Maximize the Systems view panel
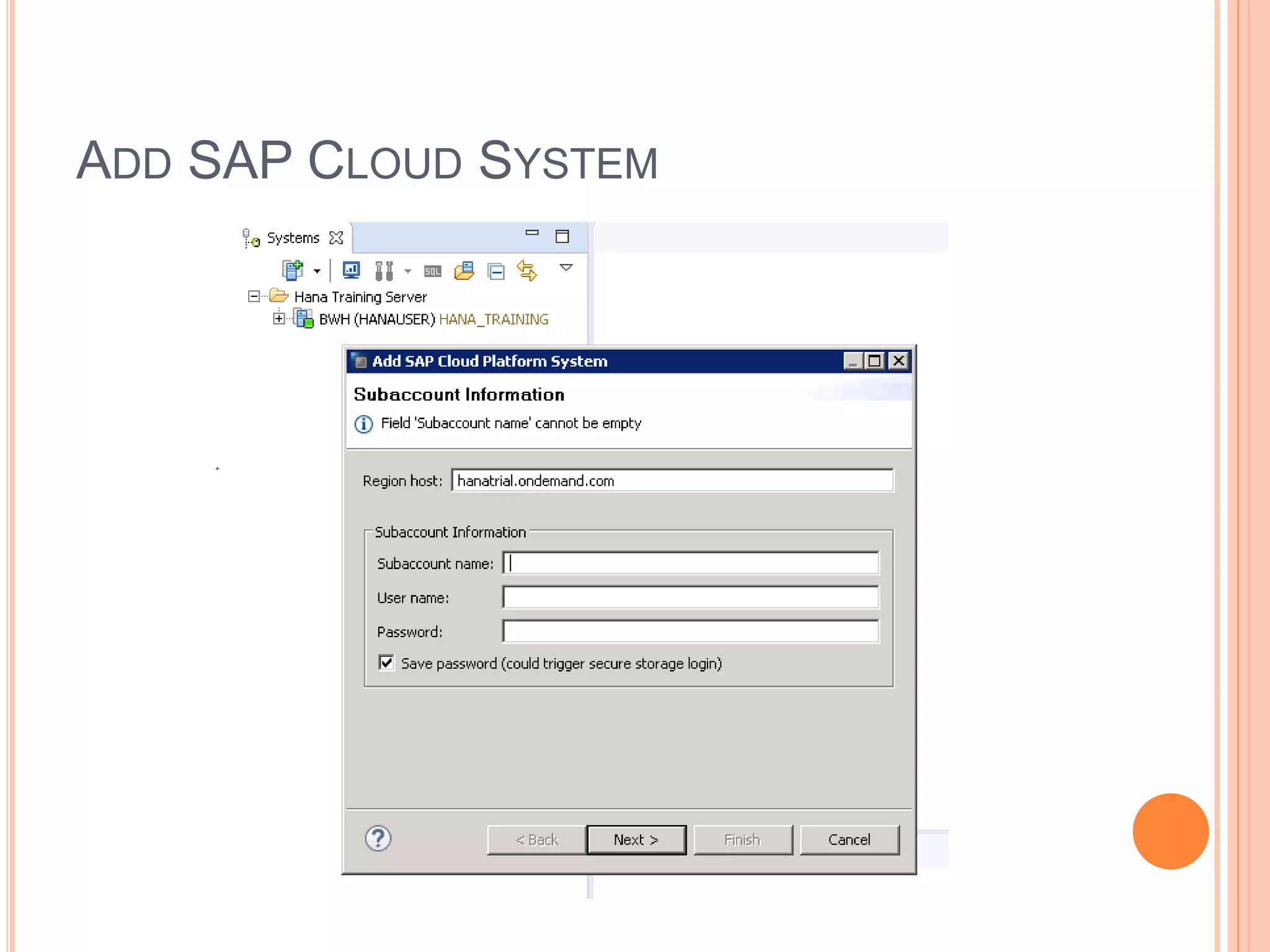Screen dimensions: 1270x952 coord(562,236)
